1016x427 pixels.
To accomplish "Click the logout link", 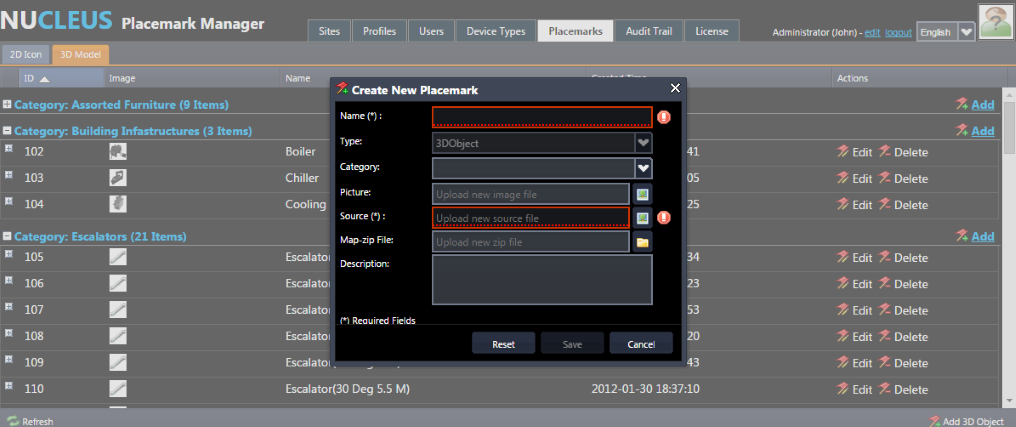I will pyautogui.click(x=899, y=32).
